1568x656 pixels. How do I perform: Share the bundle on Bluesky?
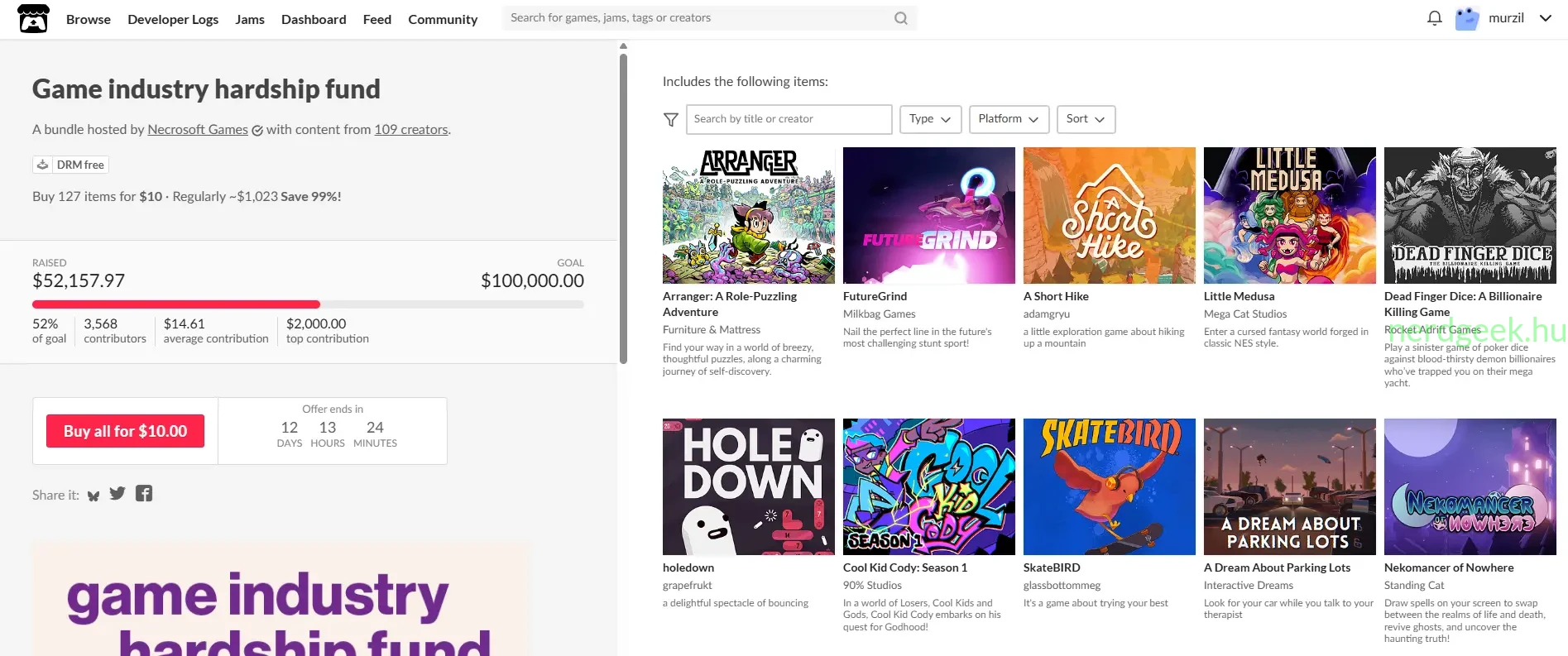click(94, 496)
